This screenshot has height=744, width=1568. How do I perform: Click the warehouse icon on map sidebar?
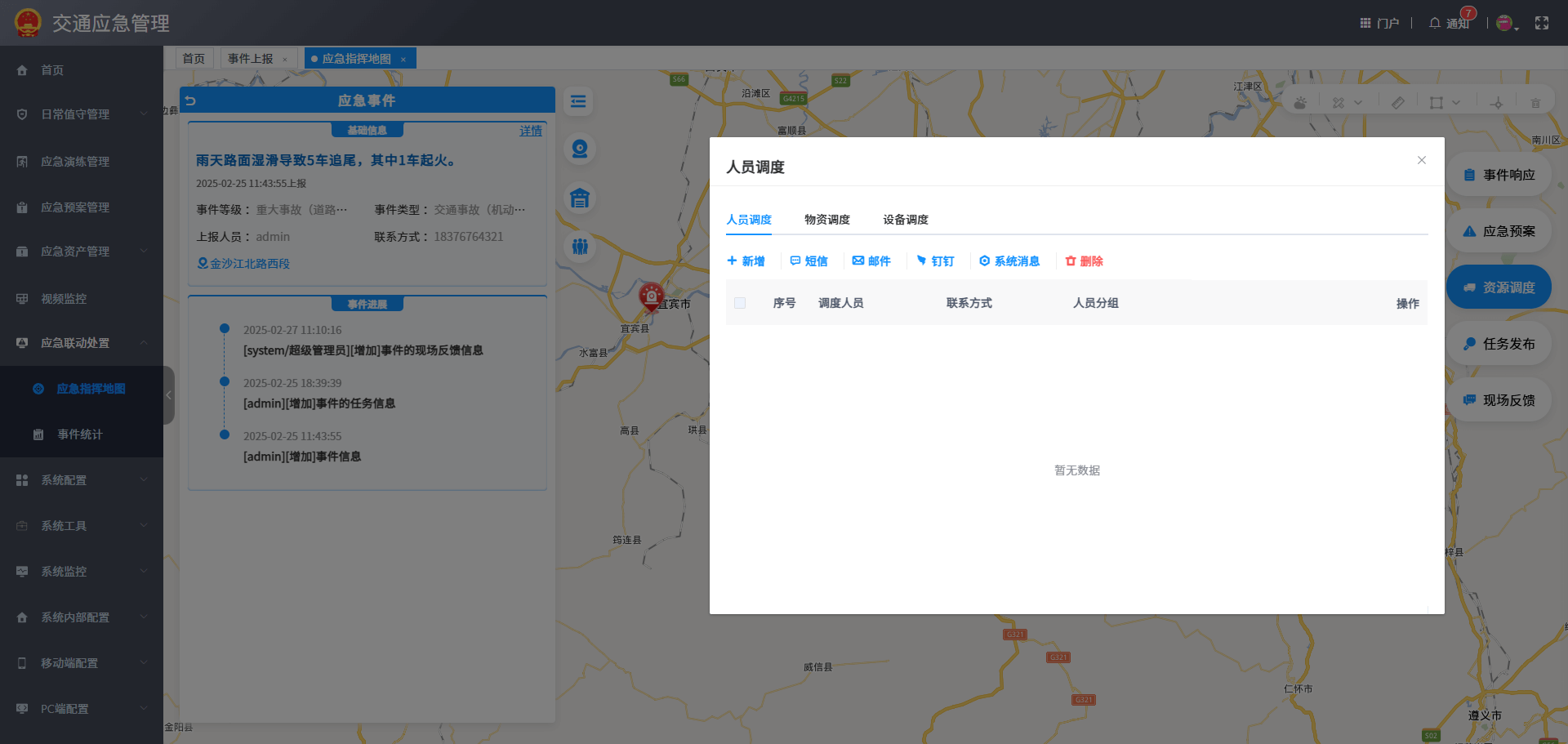[580, 198]
